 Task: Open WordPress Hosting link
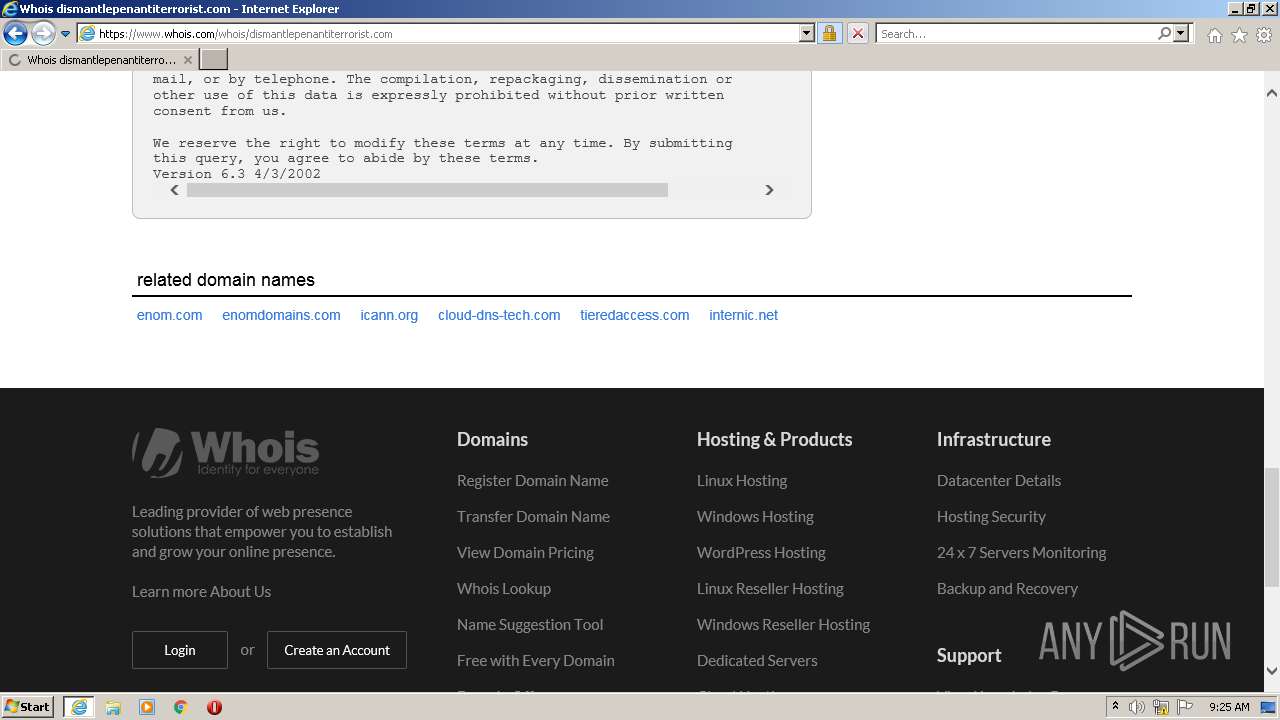click(x=761, y=552)
